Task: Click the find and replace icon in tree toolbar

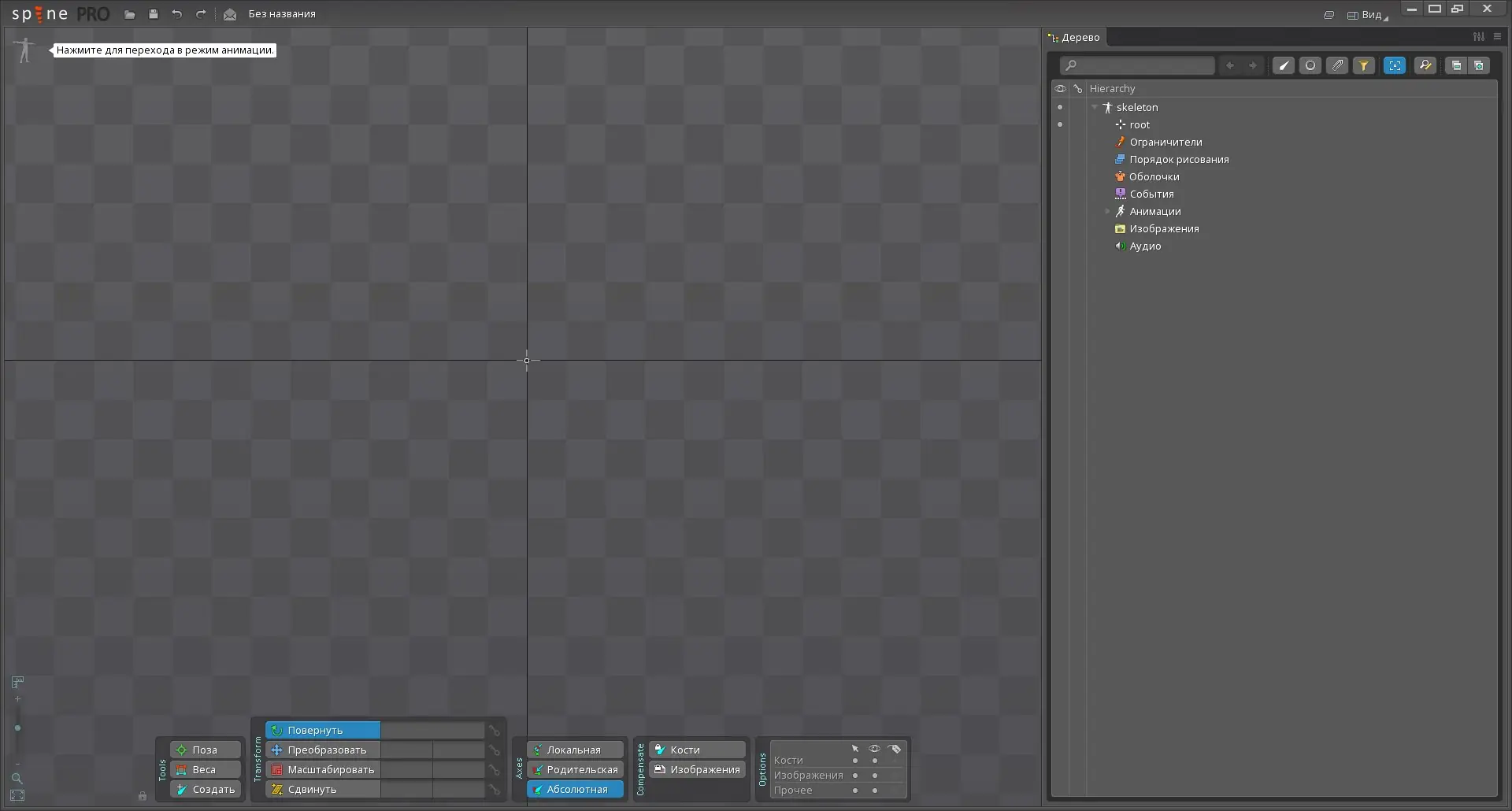Action: point(1425,65)
